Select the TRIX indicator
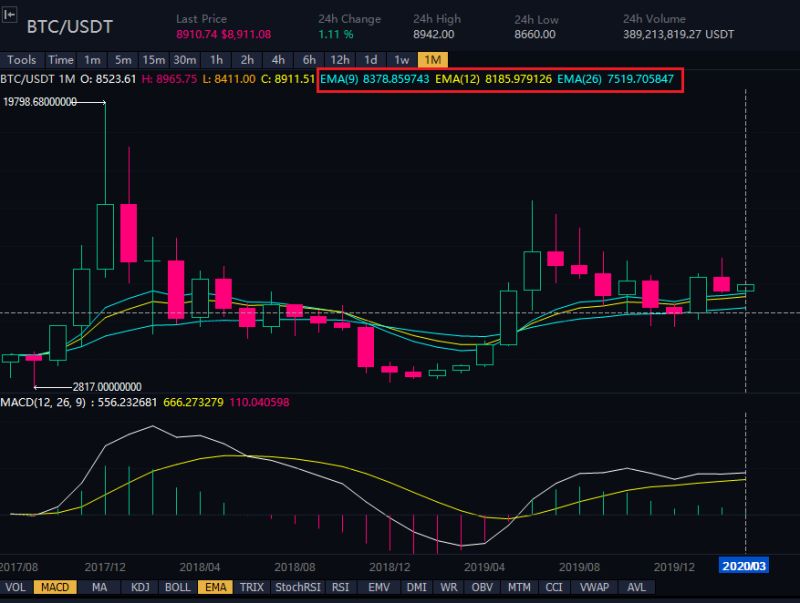Screen dimensions: 800x603 click(x=255, y=587)
